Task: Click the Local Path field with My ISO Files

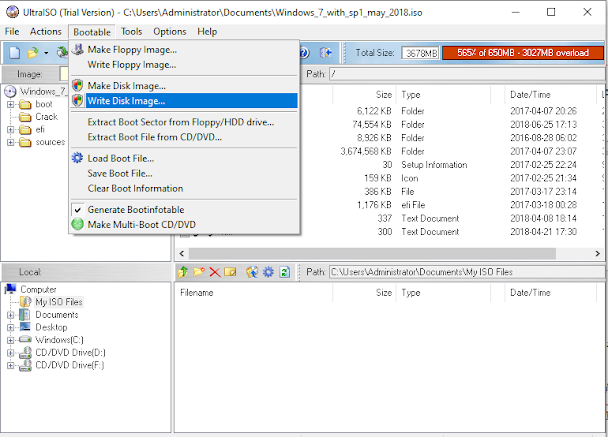Action: click(466, 272)
